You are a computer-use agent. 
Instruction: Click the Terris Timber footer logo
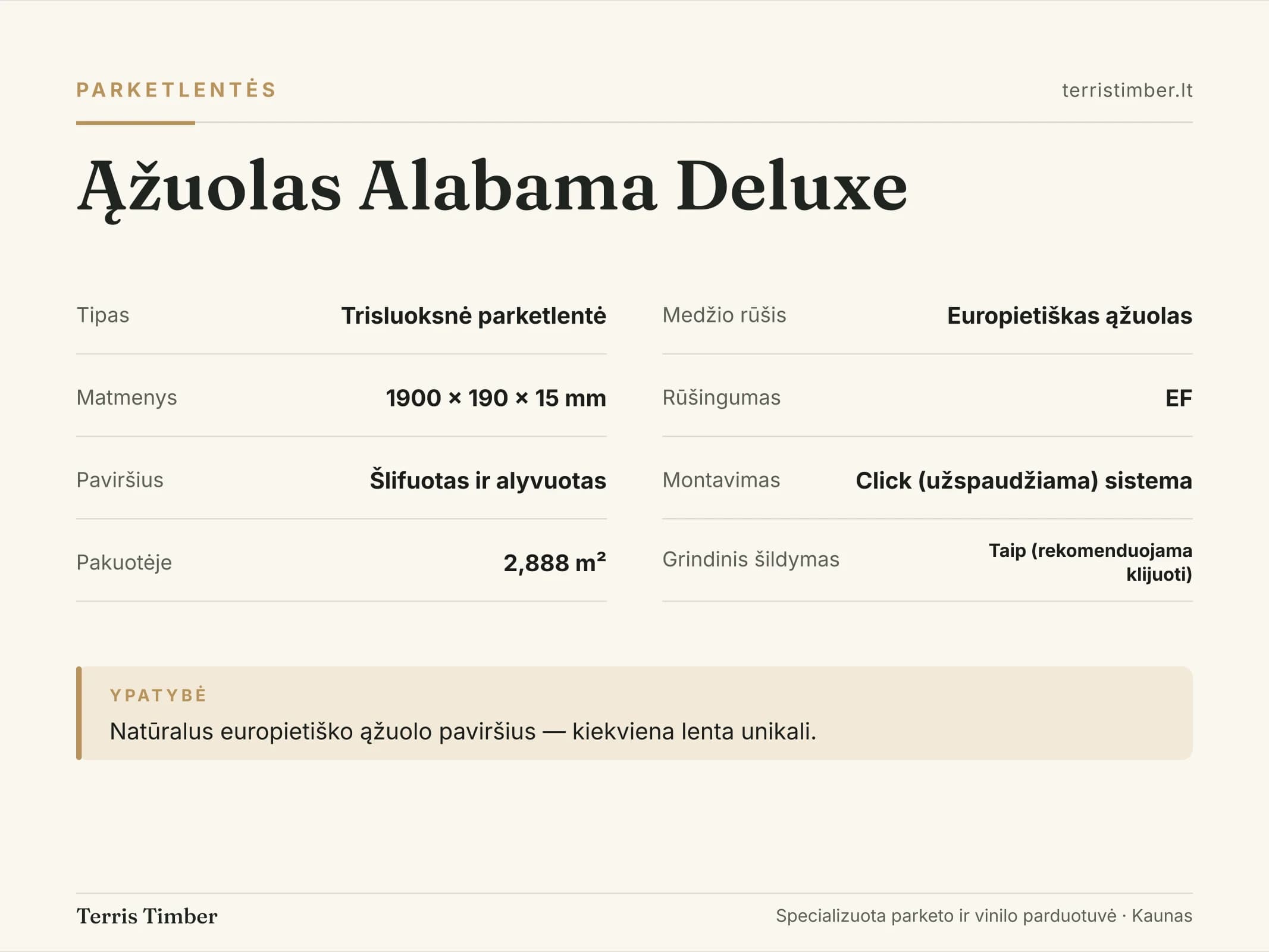point(147,916)
